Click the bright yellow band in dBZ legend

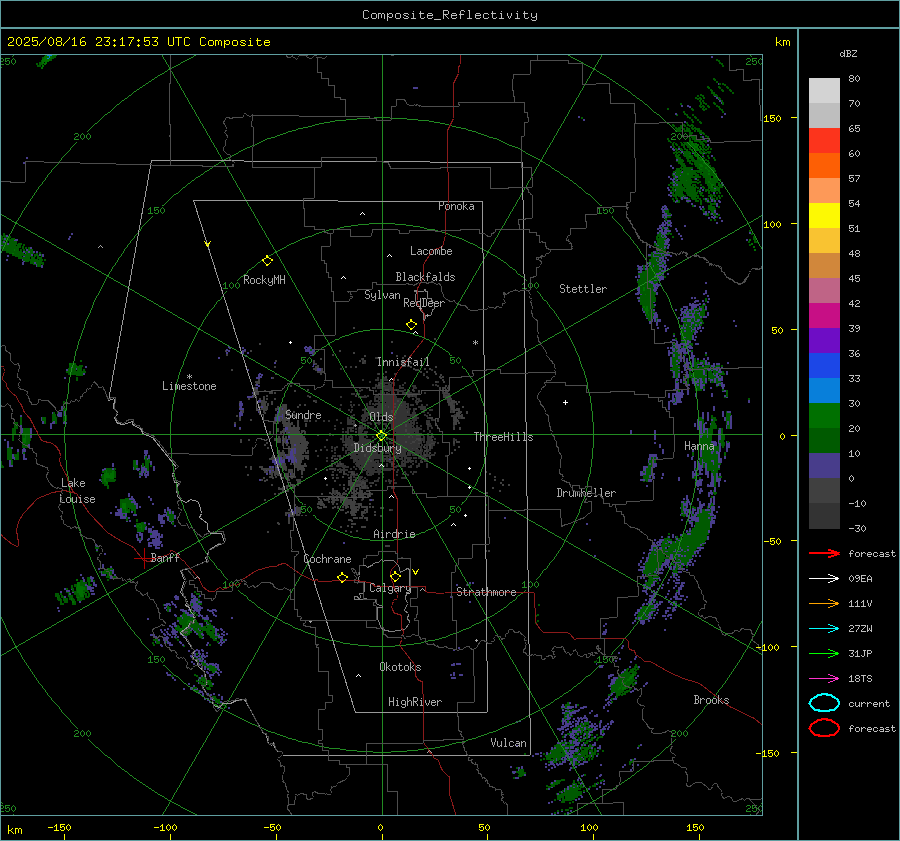point(824,215)
